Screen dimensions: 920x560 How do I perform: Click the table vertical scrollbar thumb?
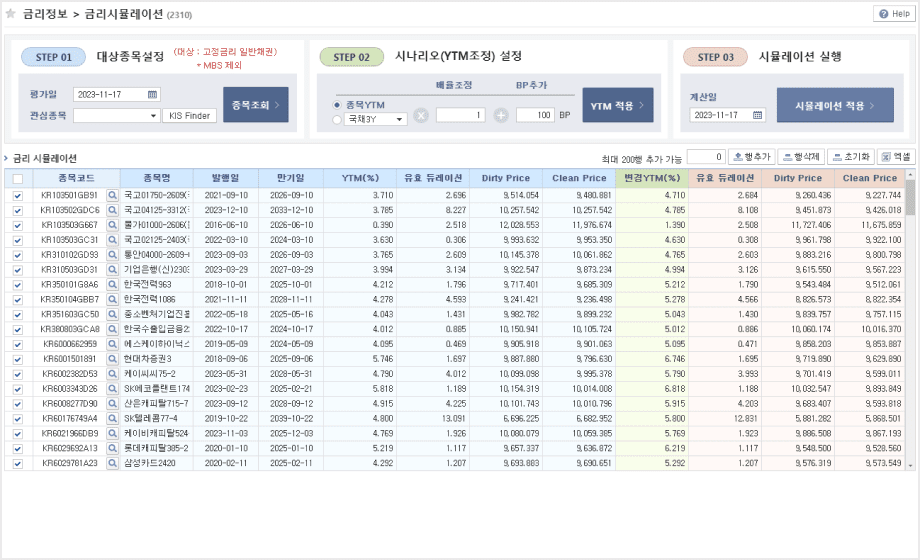click(910, 197)
